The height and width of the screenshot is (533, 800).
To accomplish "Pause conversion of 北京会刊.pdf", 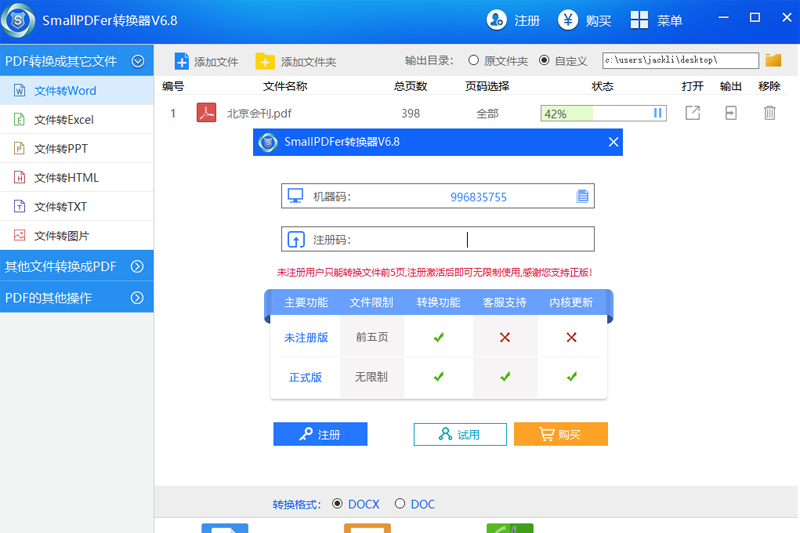I will [x=658, y=113].
